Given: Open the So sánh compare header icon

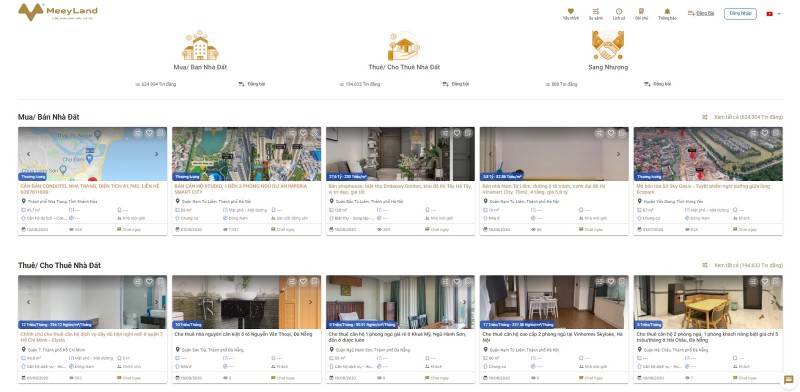Looking at the screenshot, I should 595,14.
